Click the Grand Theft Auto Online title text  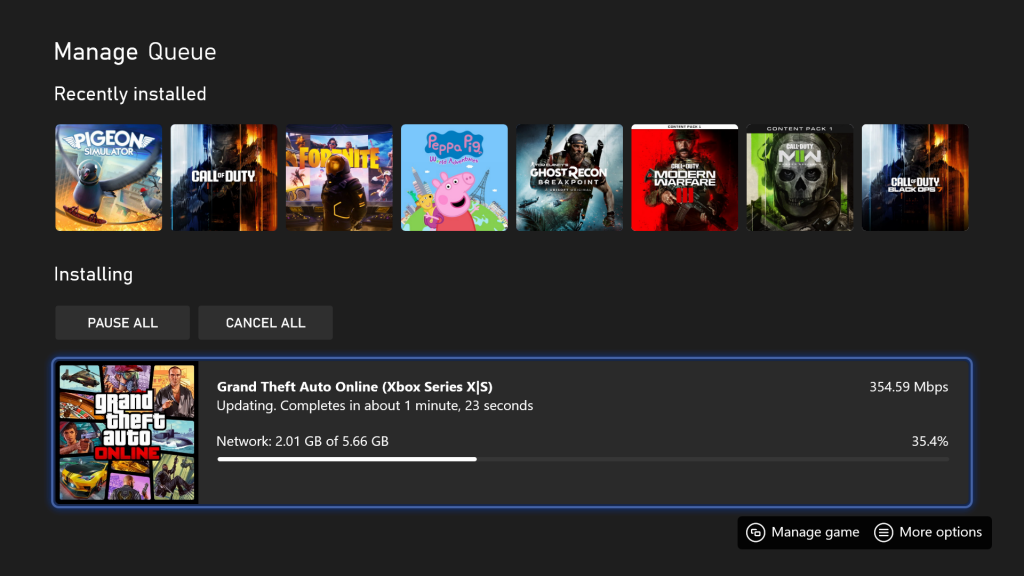pyautogui.click(x=354, y=387)
